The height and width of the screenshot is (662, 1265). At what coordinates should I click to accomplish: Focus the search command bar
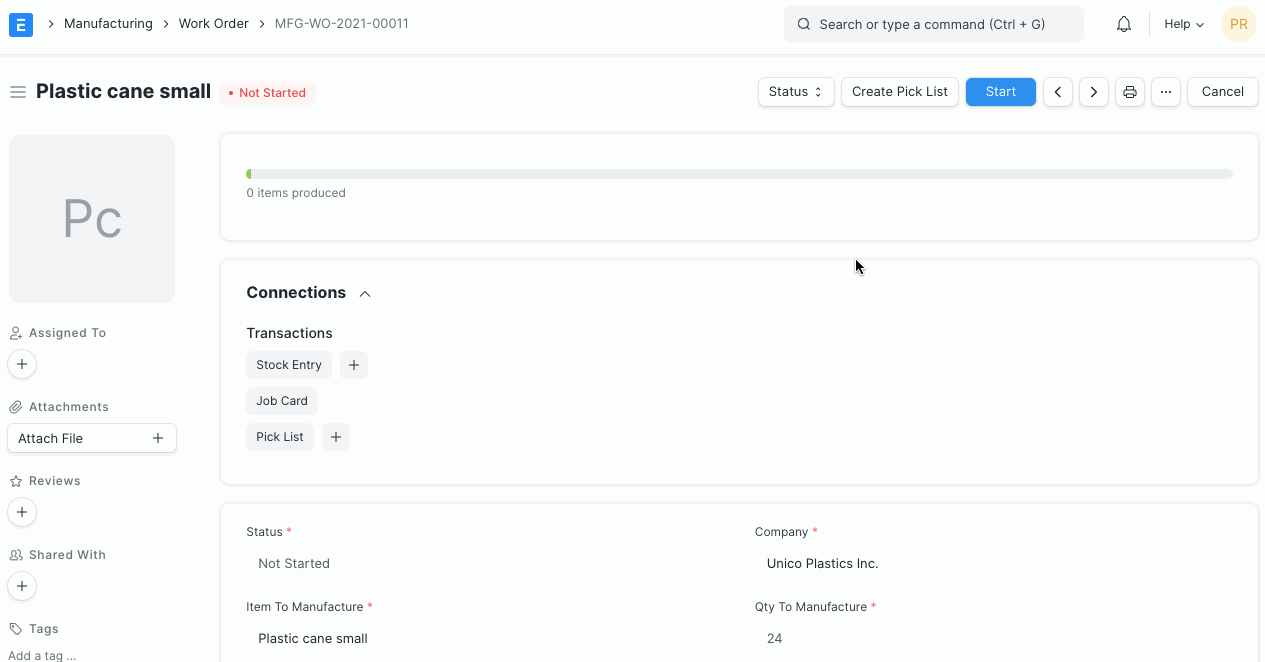pos(933,24)
